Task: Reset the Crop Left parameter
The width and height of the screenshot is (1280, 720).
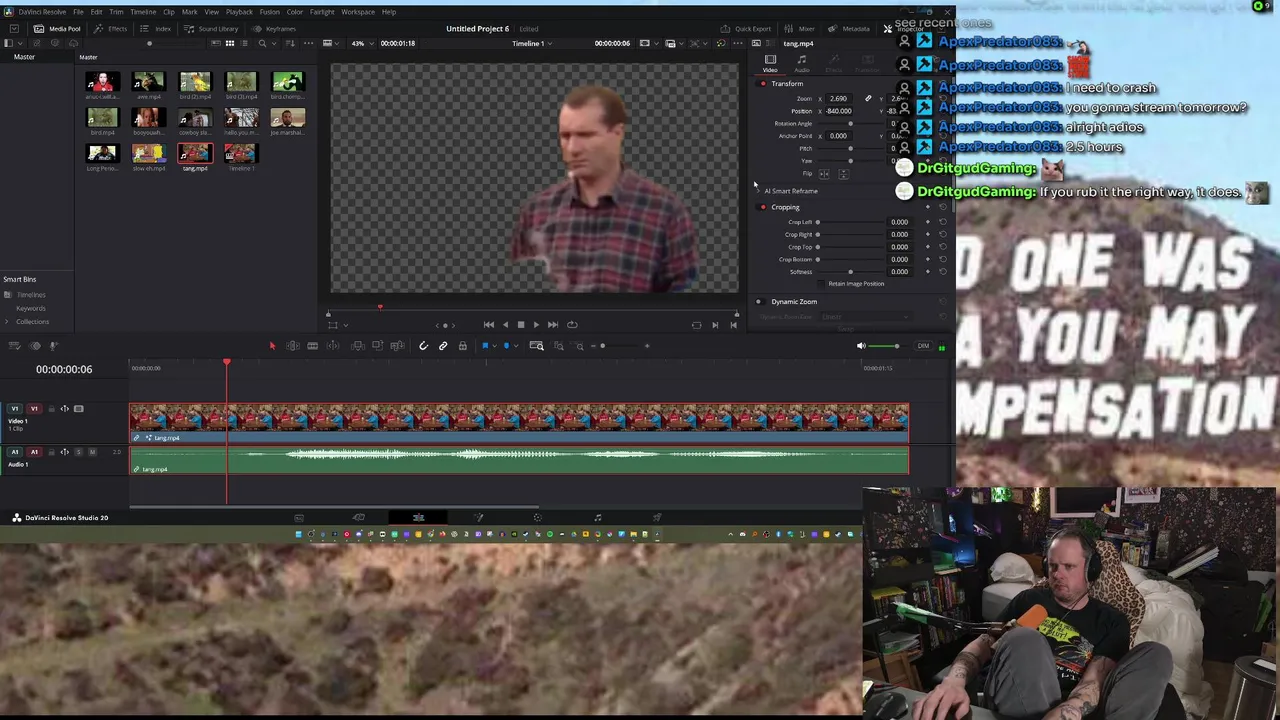Action: [x=942, y=222]
